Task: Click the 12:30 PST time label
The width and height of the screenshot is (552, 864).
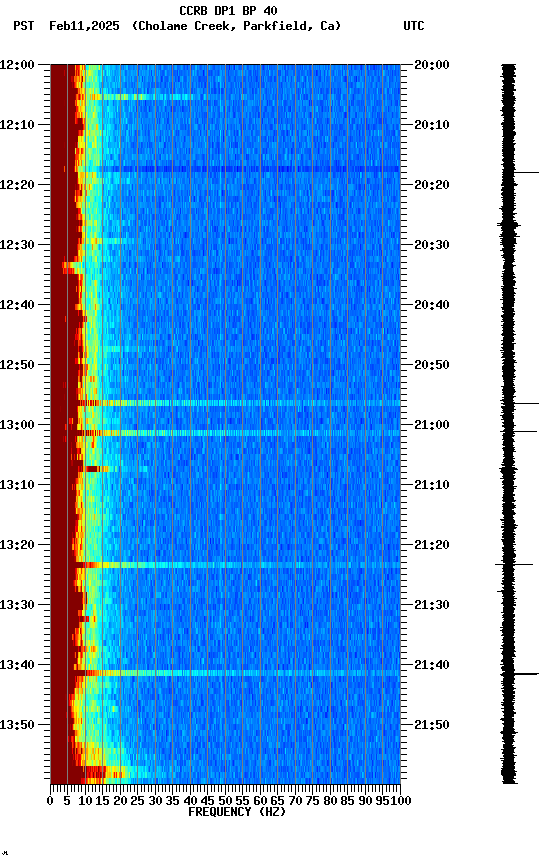Action: pyautogui.click(x=17, y=245)
